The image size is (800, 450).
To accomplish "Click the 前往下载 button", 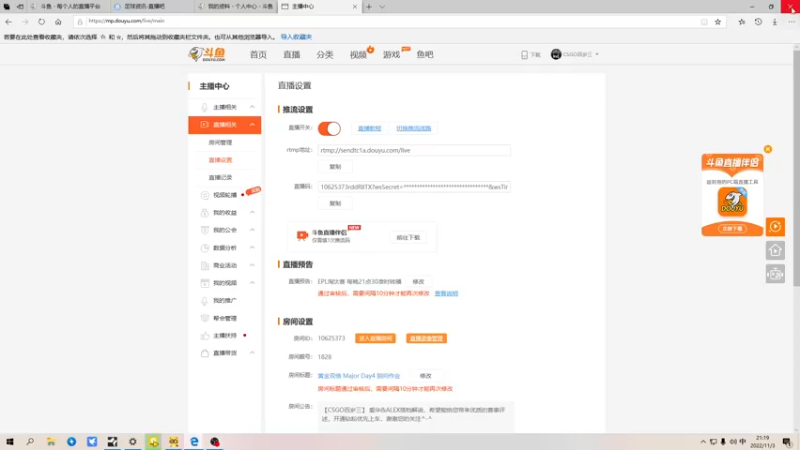I will [408, 238].
